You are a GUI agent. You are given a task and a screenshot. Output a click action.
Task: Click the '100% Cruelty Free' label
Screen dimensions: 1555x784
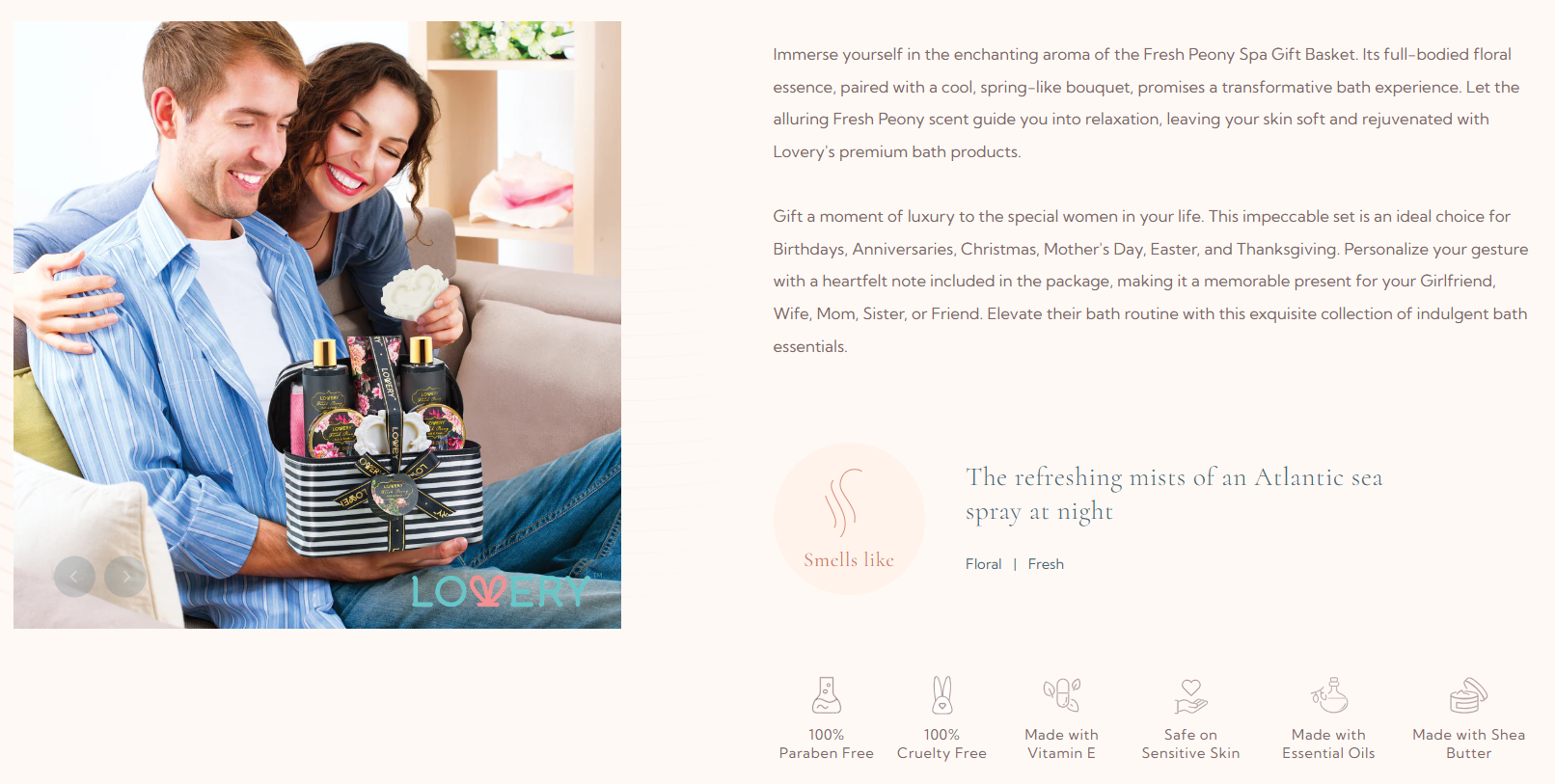point(942,743)
